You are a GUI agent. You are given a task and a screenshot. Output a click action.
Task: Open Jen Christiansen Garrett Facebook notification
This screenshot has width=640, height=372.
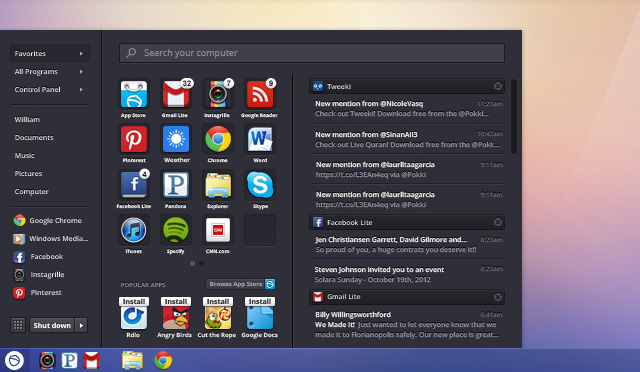pyautogui.click(x=407, y=245)
